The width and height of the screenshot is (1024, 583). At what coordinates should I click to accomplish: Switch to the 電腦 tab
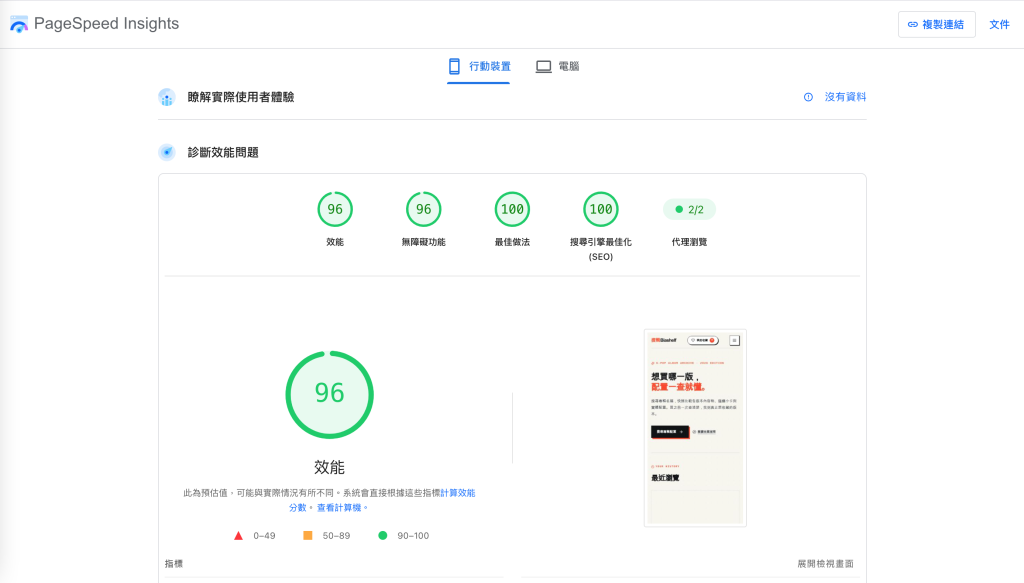coord(557,67)
